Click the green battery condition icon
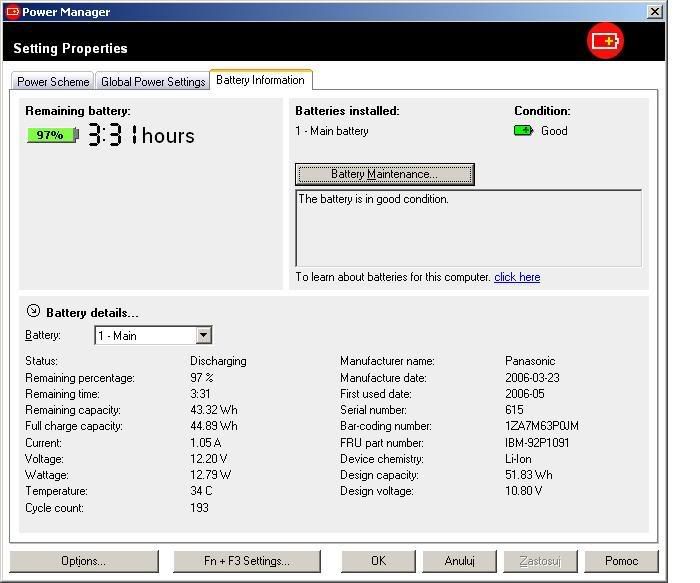This screenshot has height=583, width=700. point(523,131)
